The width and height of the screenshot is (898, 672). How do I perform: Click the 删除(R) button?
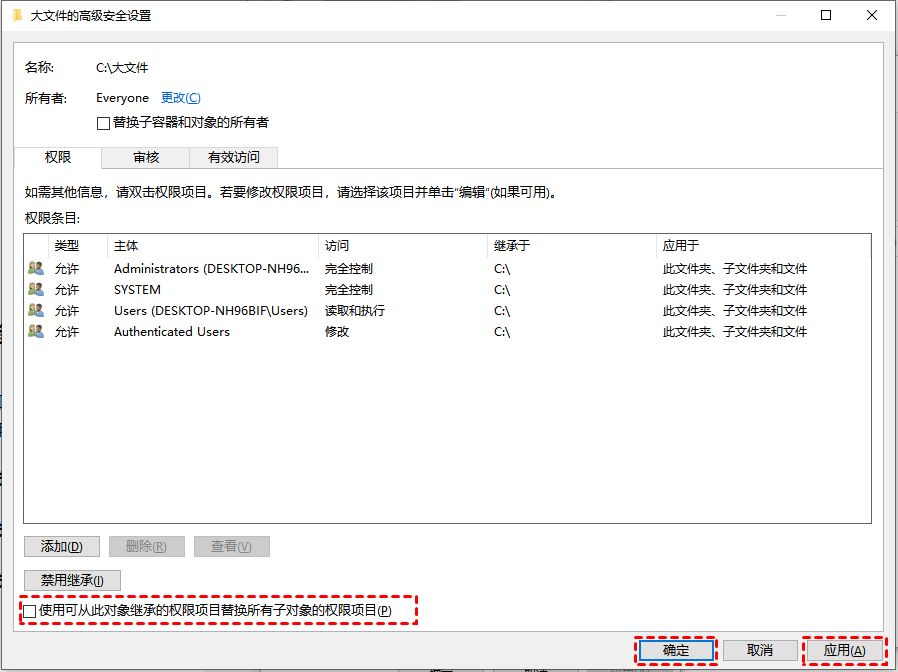(x=147, y=547)
